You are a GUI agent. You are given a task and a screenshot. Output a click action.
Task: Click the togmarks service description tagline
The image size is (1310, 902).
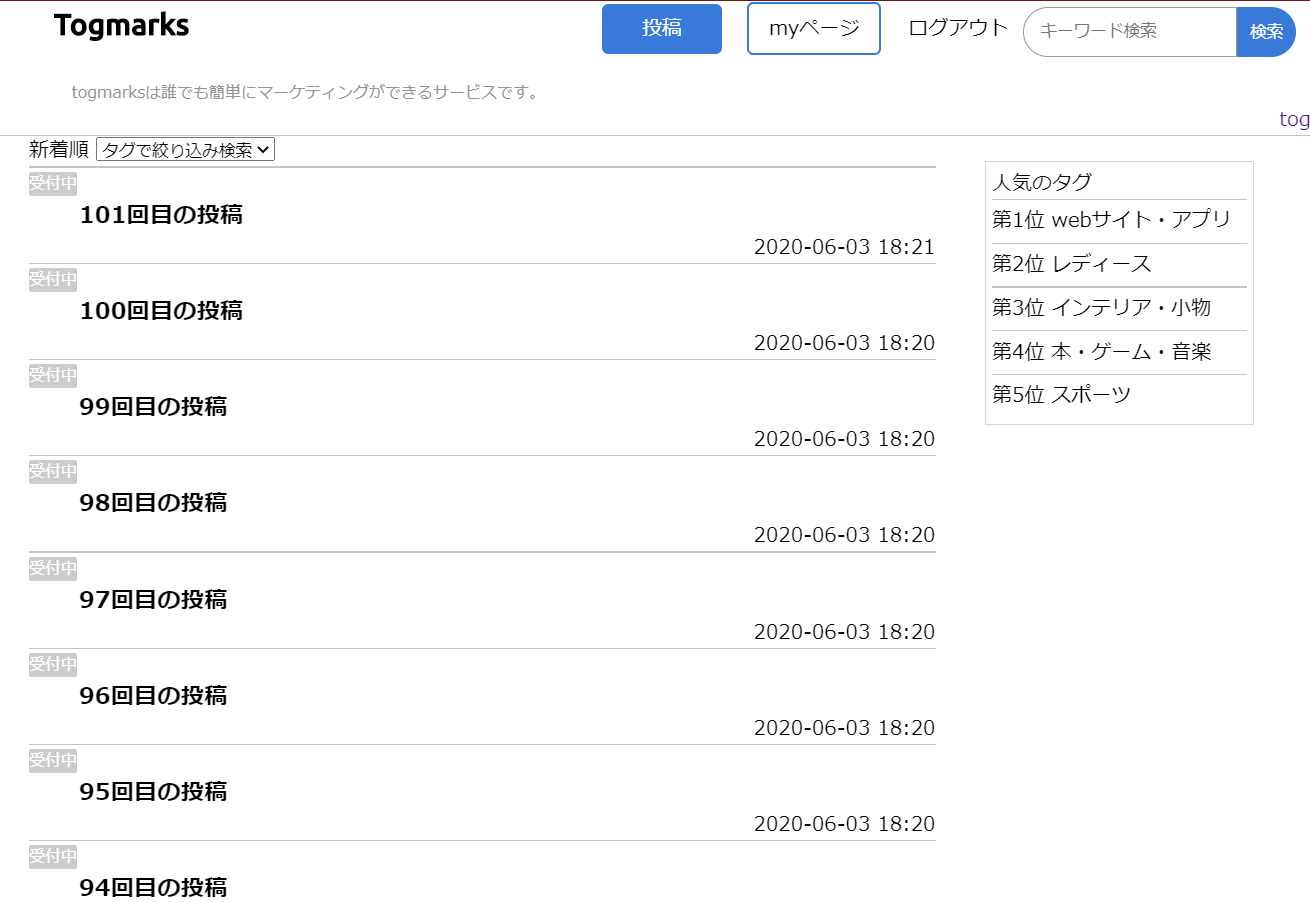pyautogui.click(x=306, y=93)
